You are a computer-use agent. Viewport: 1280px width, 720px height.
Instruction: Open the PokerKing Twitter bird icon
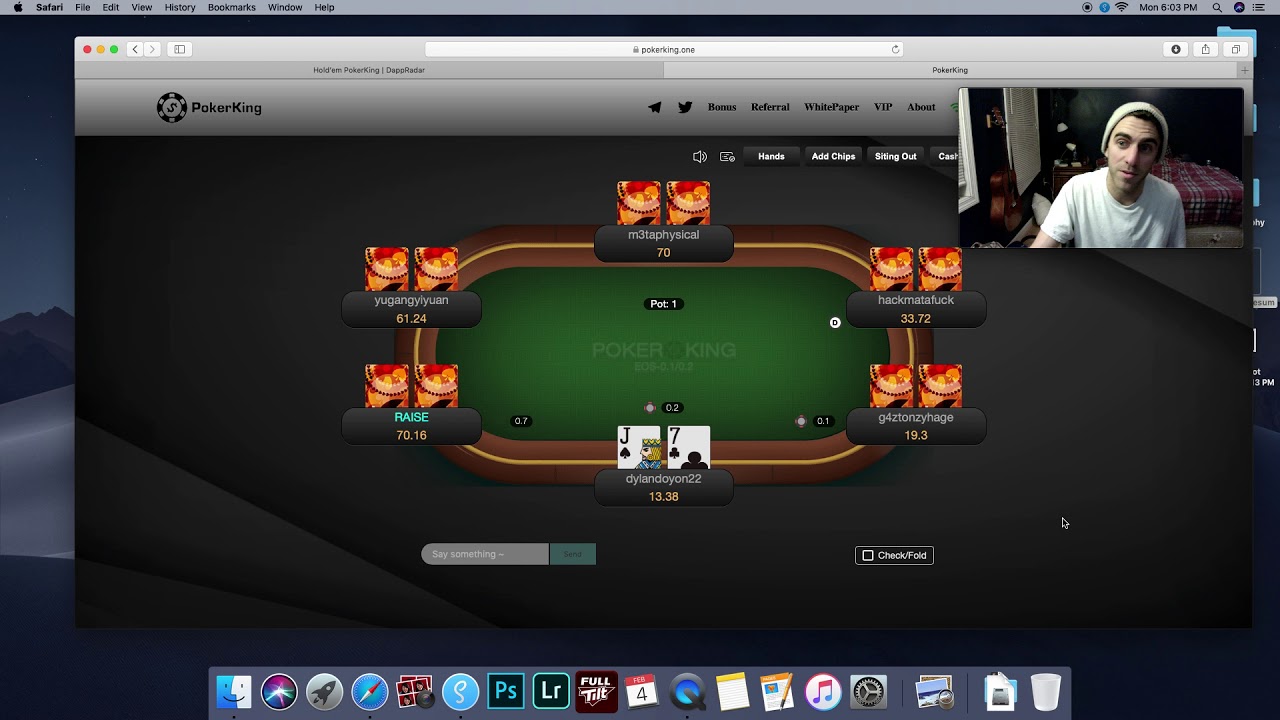point(685,107)
